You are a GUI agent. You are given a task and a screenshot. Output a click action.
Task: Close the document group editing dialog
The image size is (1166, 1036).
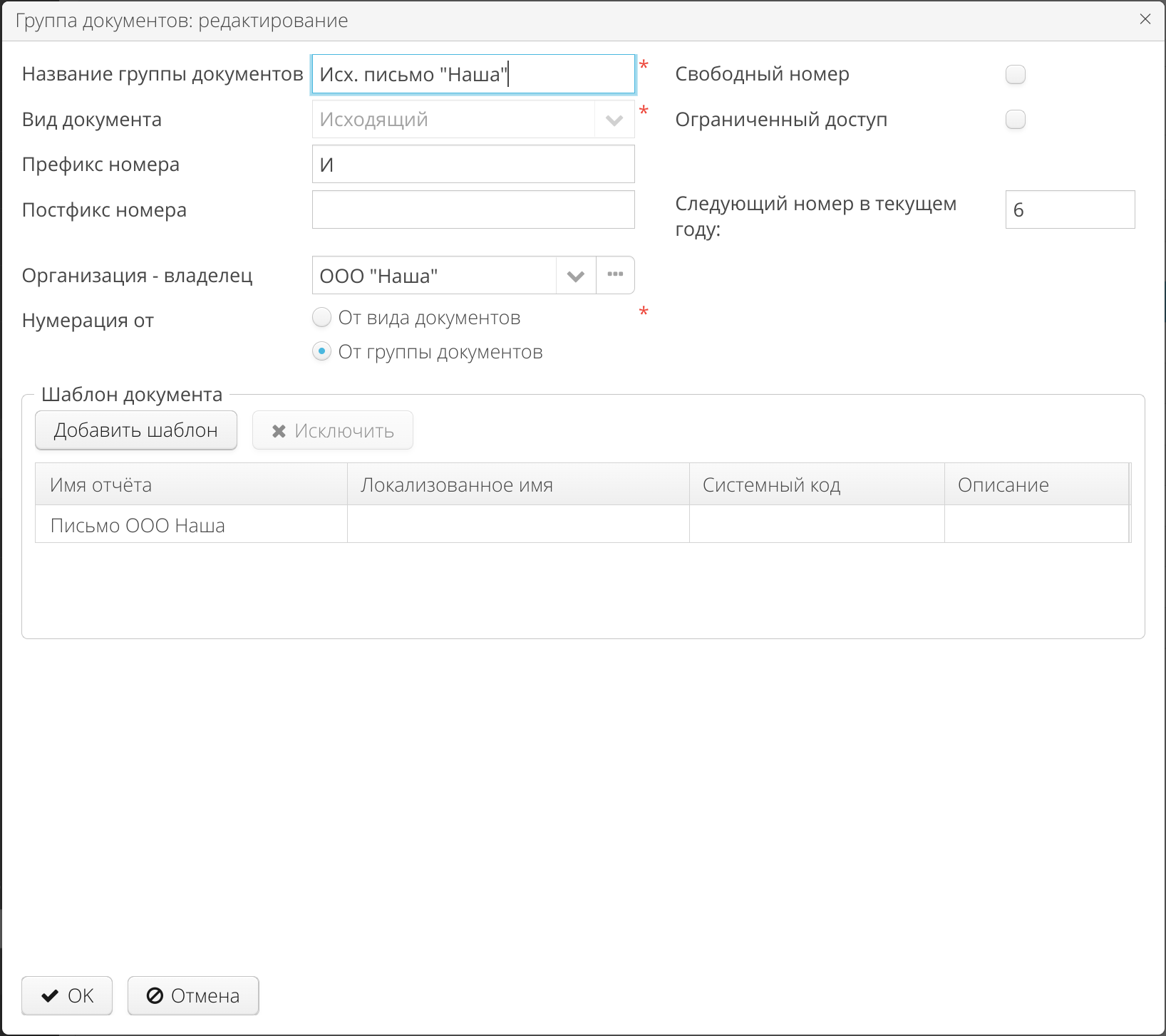coord(1145,19)
